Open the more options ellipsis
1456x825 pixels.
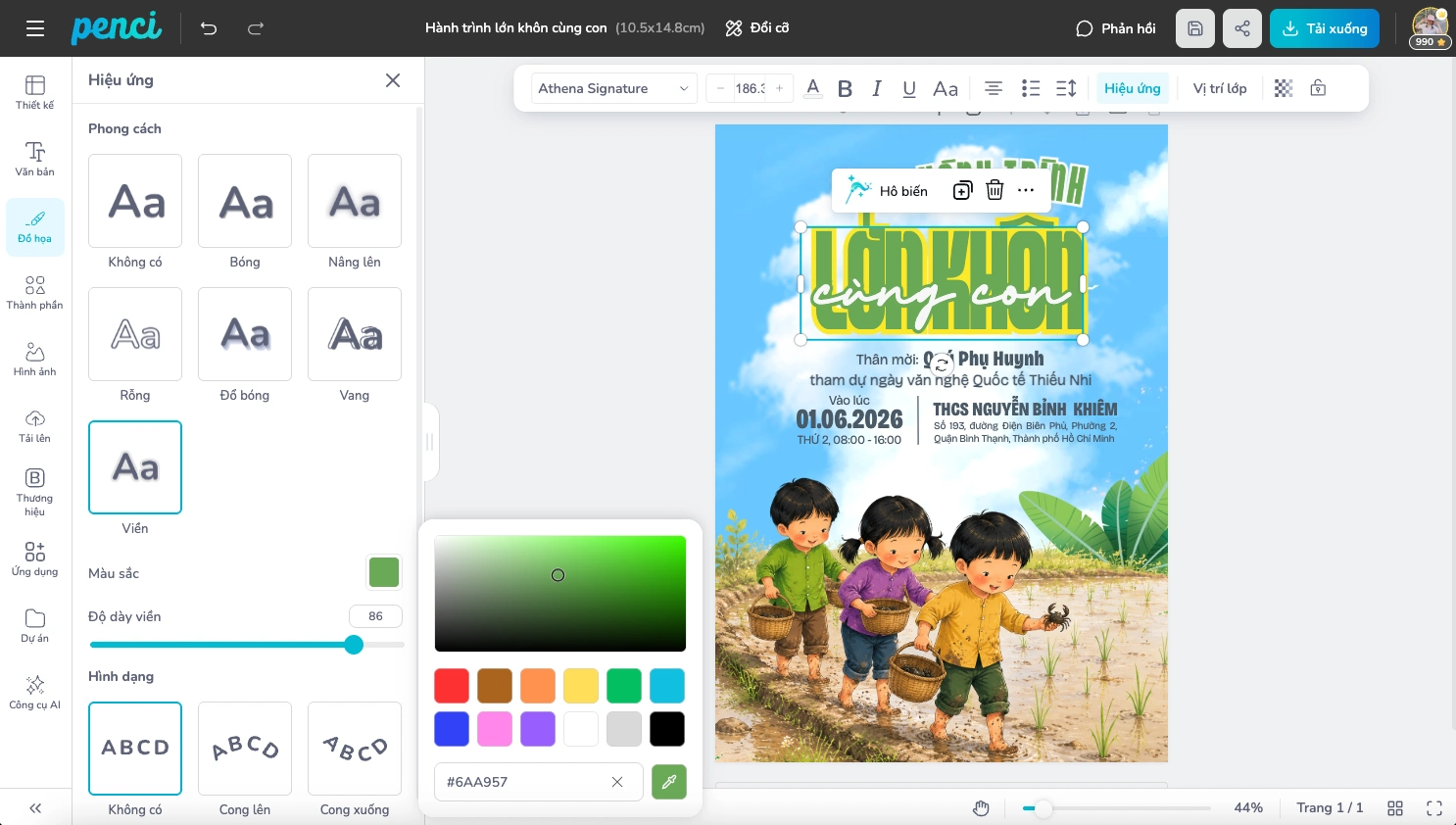tap(1026, 191)
